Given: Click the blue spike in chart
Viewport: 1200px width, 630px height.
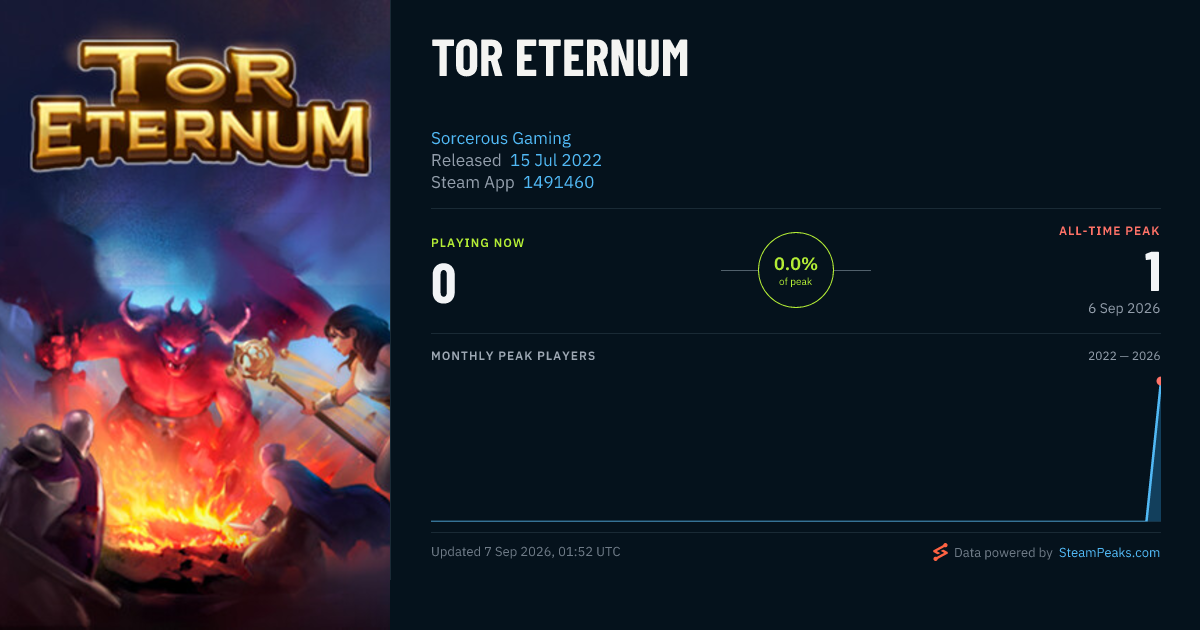Looking at the screenshot, I should click(x=1153, y=450).
